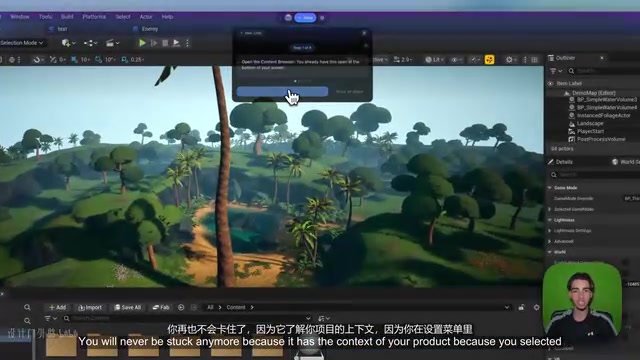Click the Details panel search field
Image resolution: width=640 pixels, height=360 pixels.
pyautogui.click(x=596, y=175)
